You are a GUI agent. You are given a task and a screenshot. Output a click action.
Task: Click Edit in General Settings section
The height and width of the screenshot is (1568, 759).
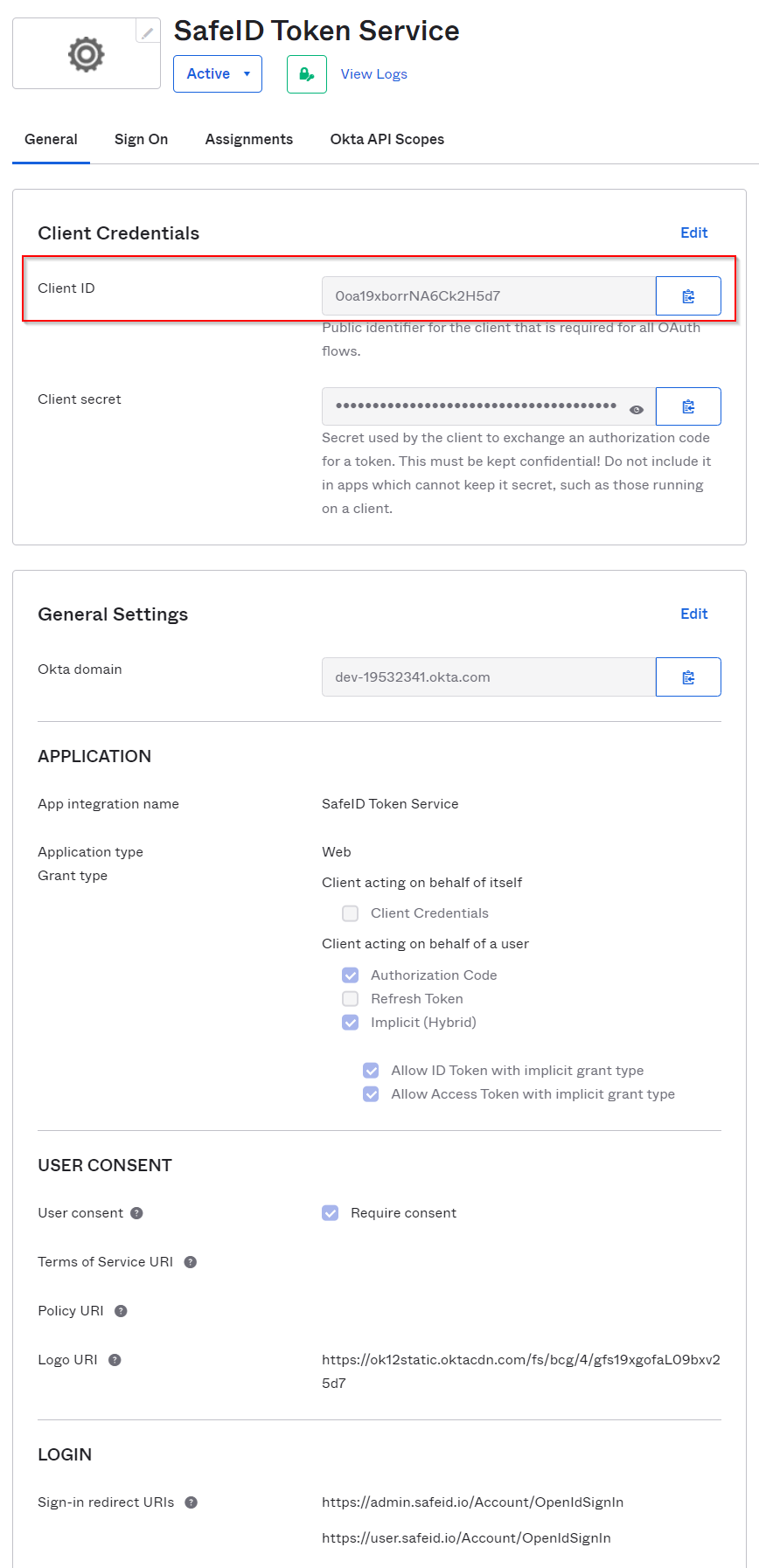[x=693, y=614]
